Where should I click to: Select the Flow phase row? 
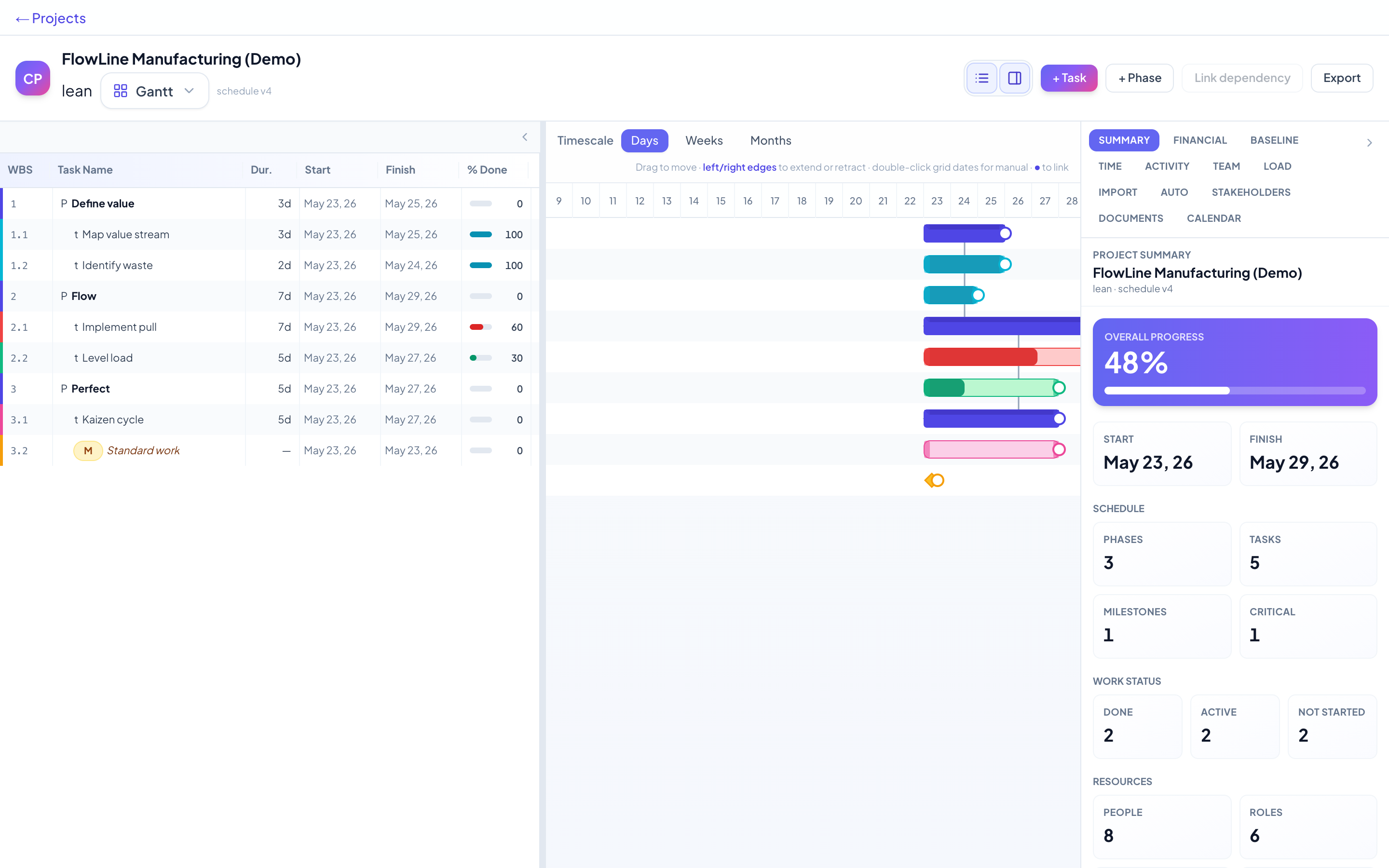pos(270,296)
